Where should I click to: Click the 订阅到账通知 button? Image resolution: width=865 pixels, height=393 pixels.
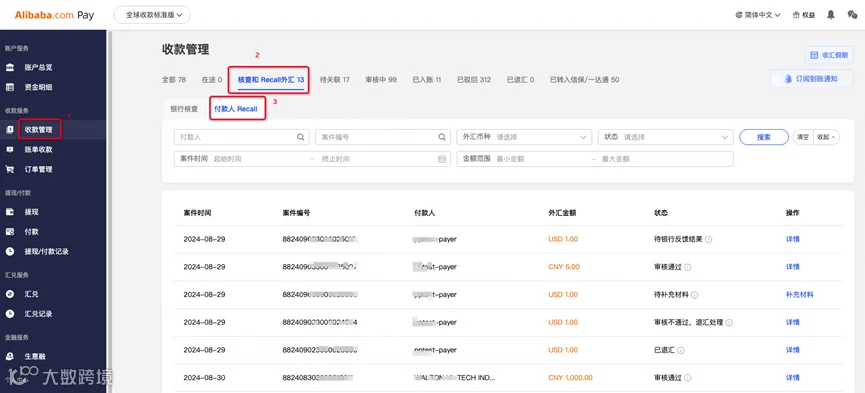(811, 79)
